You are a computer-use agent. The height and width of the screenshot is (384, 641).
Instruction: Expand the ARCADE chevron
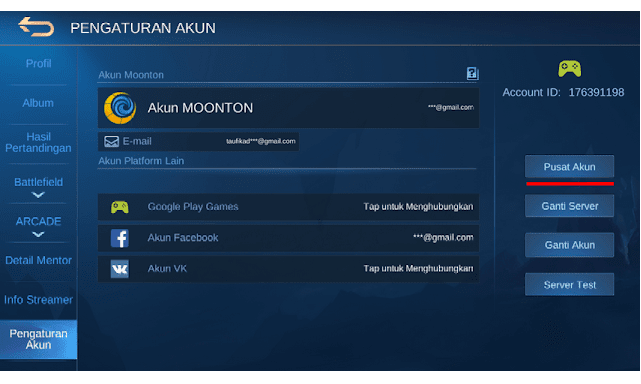[x=38, y=234]
